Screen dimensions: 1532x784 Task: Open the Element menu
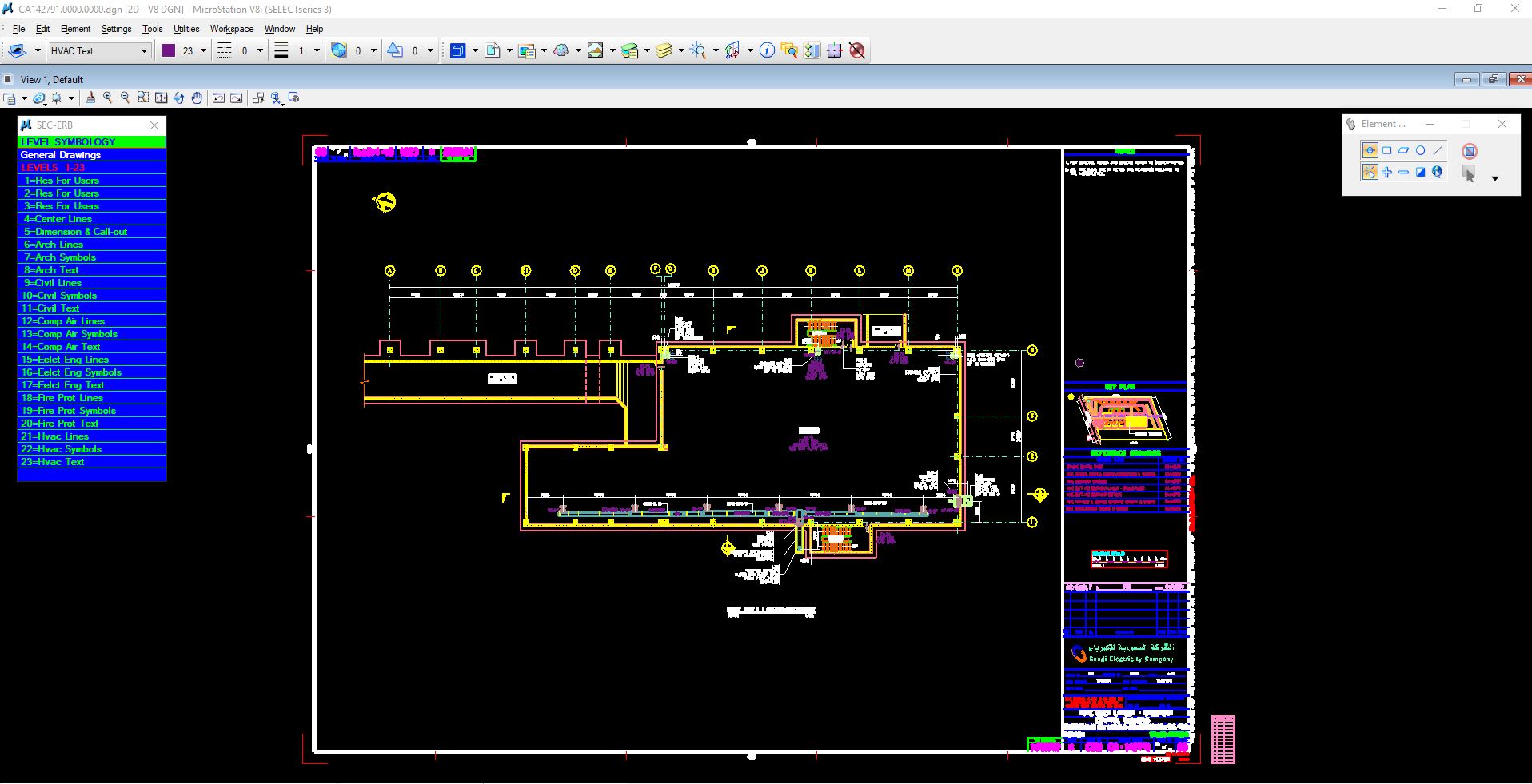tap(75, 29)
